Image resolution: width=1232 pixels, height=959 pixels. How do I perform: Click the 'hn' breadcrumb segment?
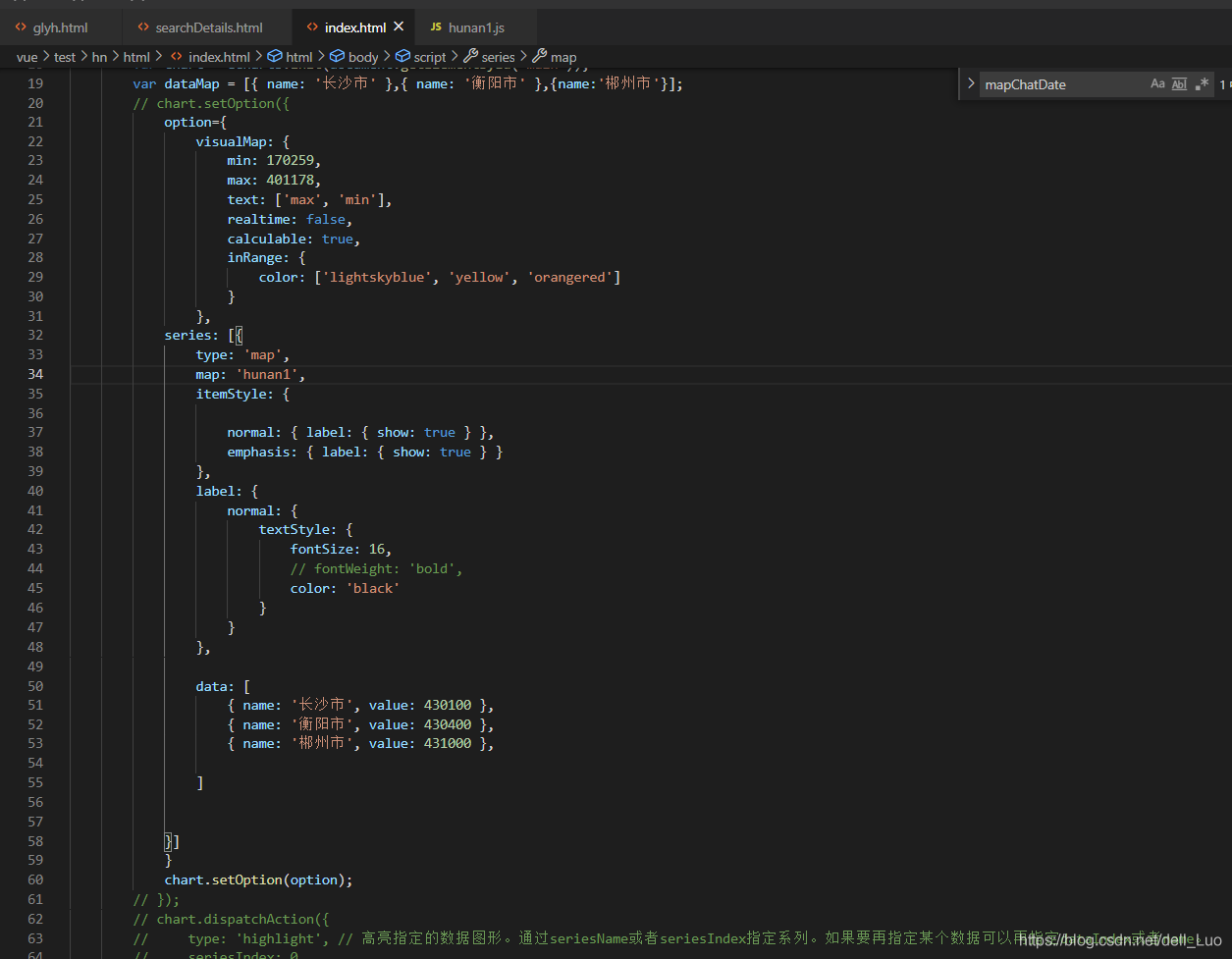pos(99,57)
